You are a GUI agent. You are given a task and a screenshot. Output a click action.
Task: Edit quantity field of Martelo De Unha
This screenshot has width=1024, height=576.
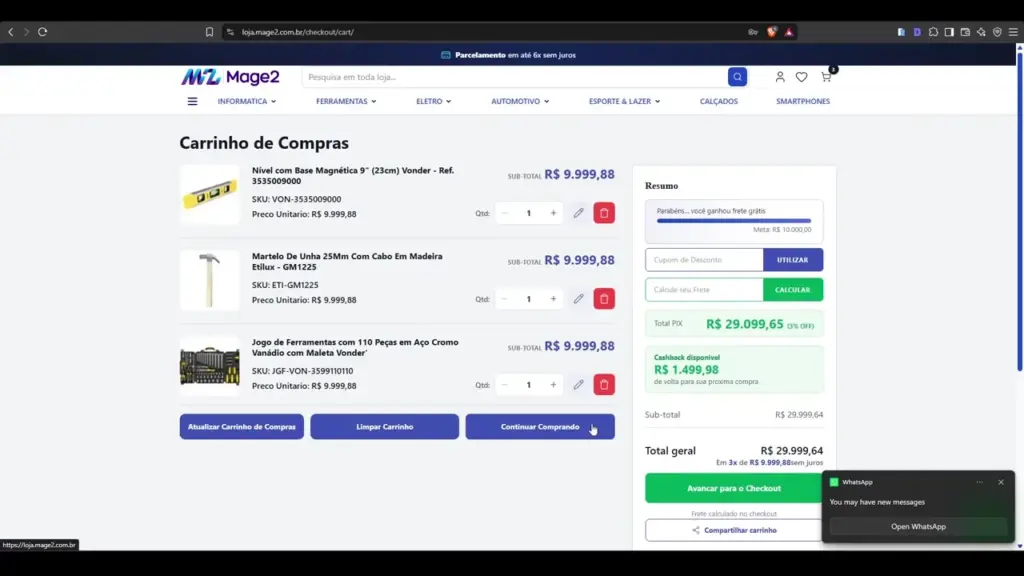(528, 298)
